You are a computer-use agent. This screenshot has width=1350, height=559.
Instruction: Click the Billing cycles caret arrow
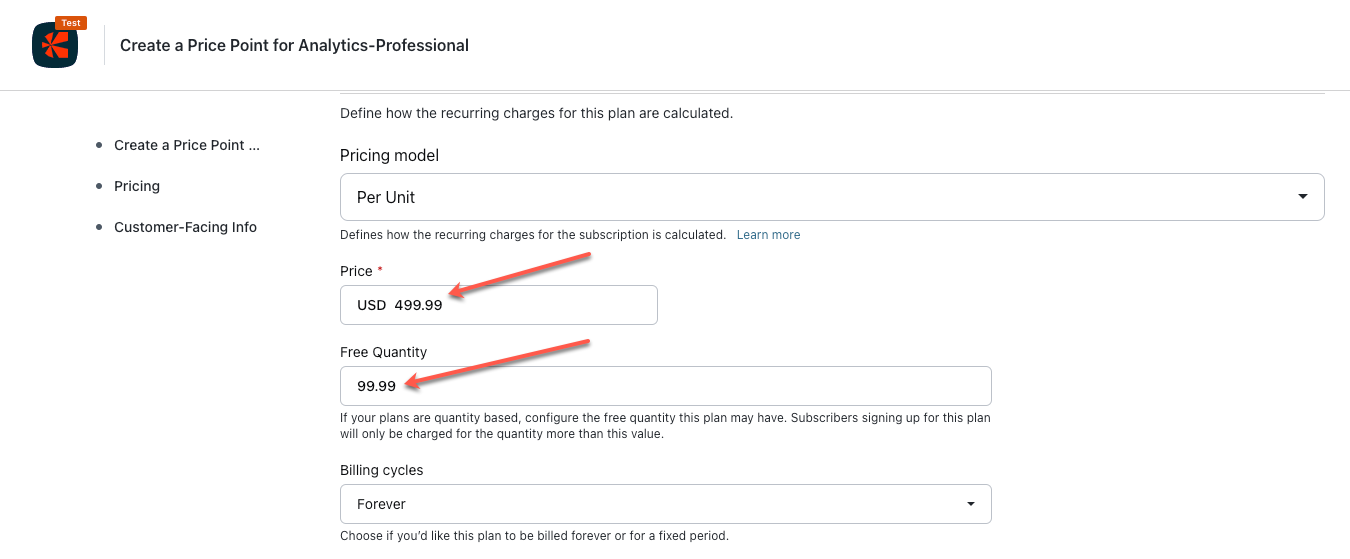[970, 504]
